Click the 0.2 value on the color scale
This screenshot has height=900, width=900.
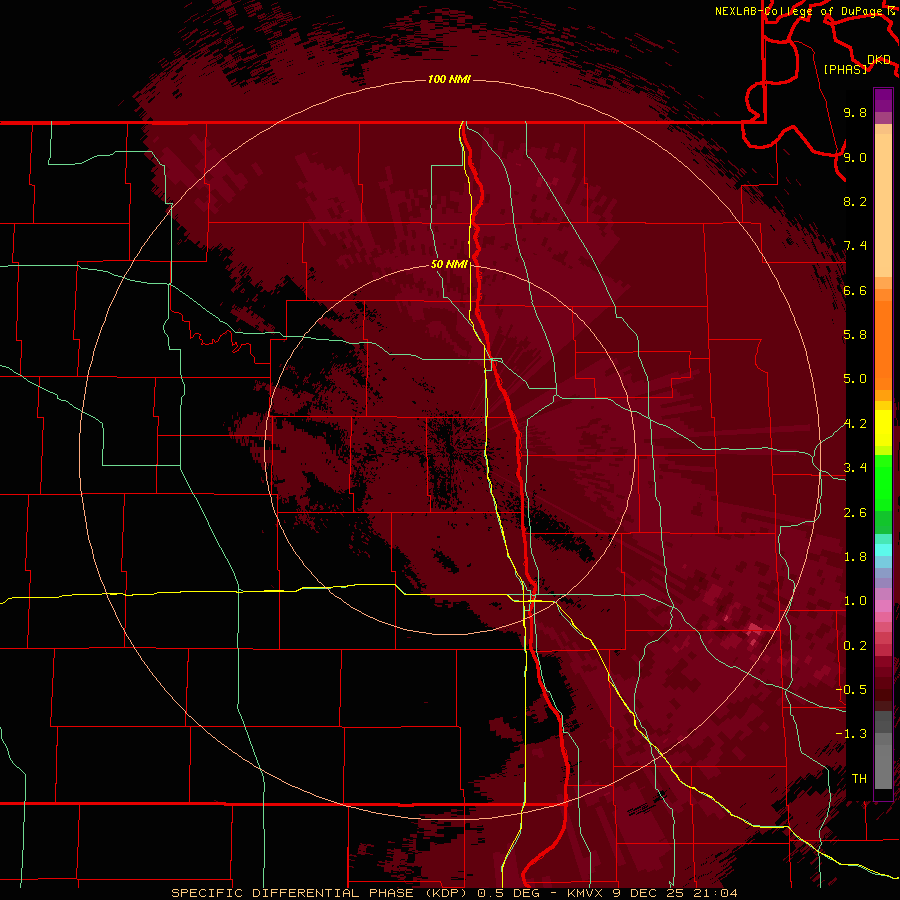855,646
